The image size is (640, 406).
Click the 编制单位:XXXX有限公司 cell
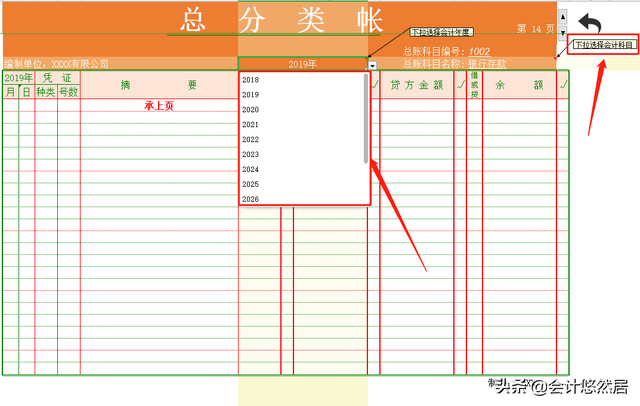(x=56, y=64)
